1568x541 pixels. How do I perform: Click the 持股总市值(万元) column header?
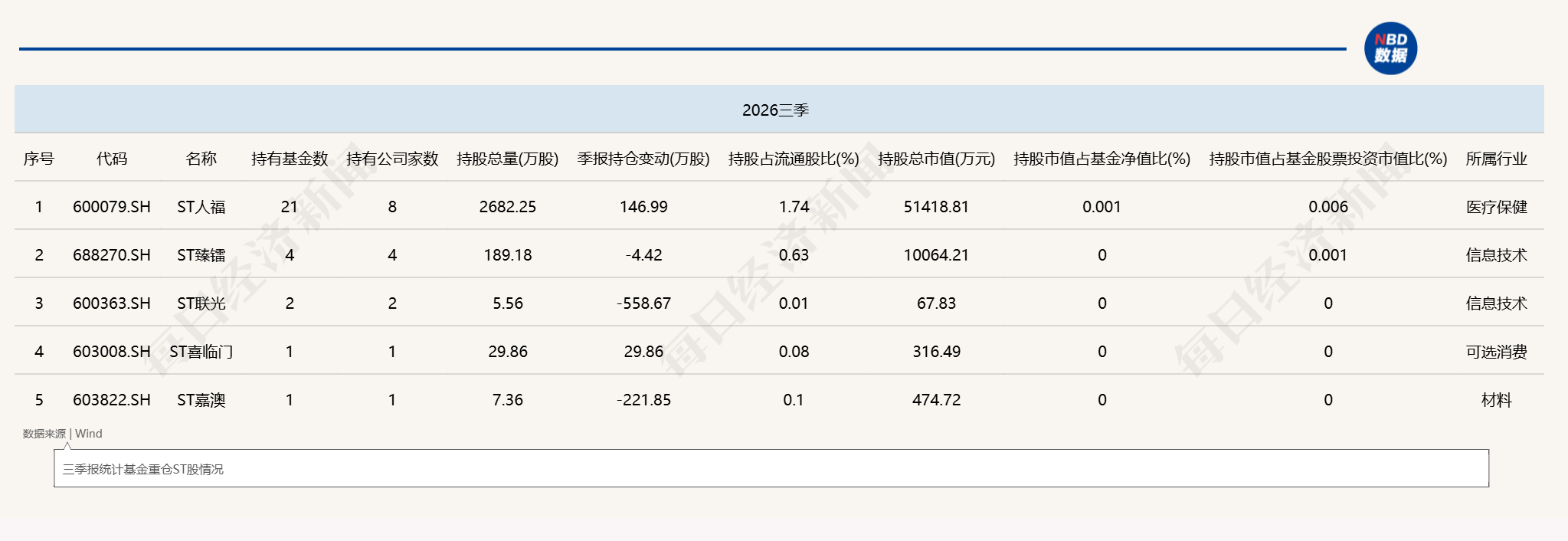tap(936, 159)
